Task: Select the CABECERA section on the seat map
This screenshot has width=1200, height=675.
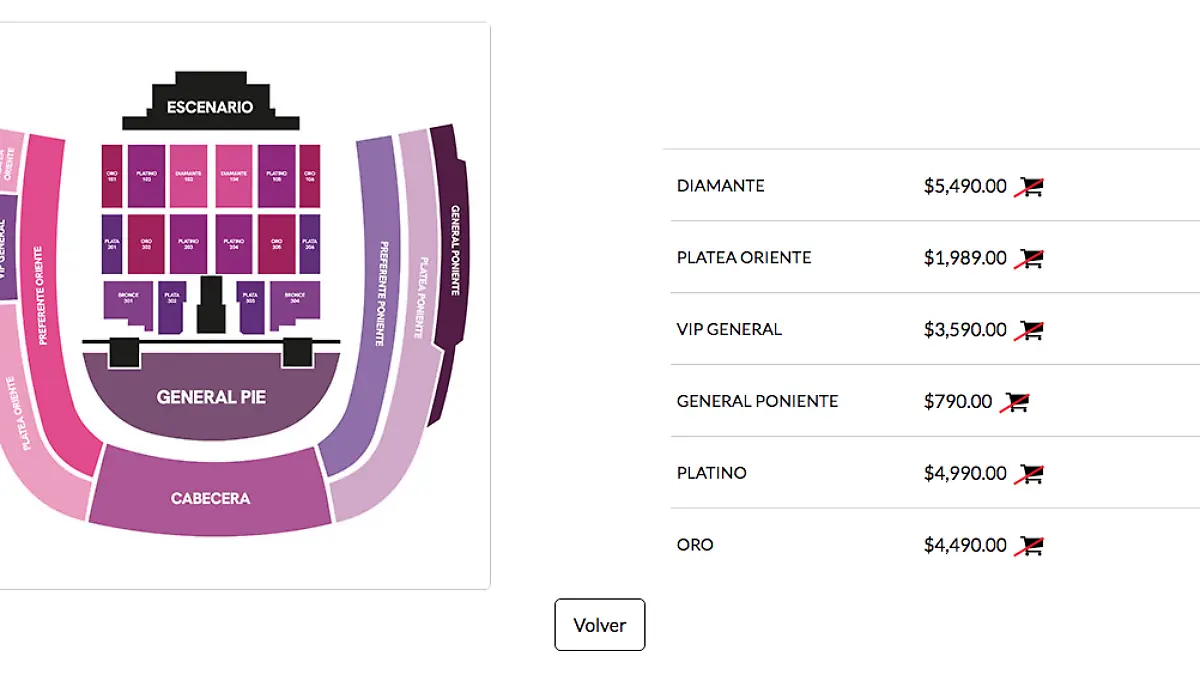Action: coord(210,497)
